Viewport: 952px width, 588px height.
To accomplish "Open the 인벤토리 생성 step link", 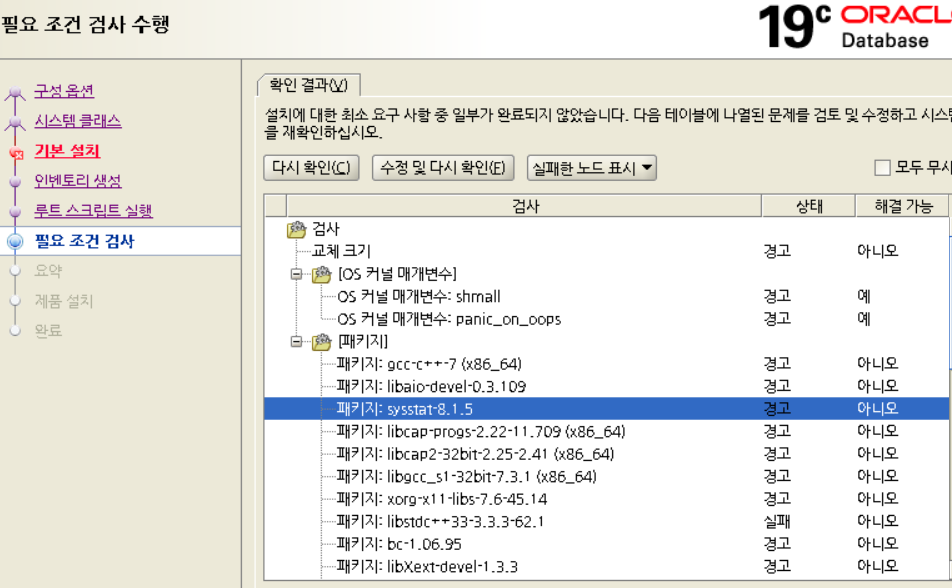I will click(x=78, y=180).
